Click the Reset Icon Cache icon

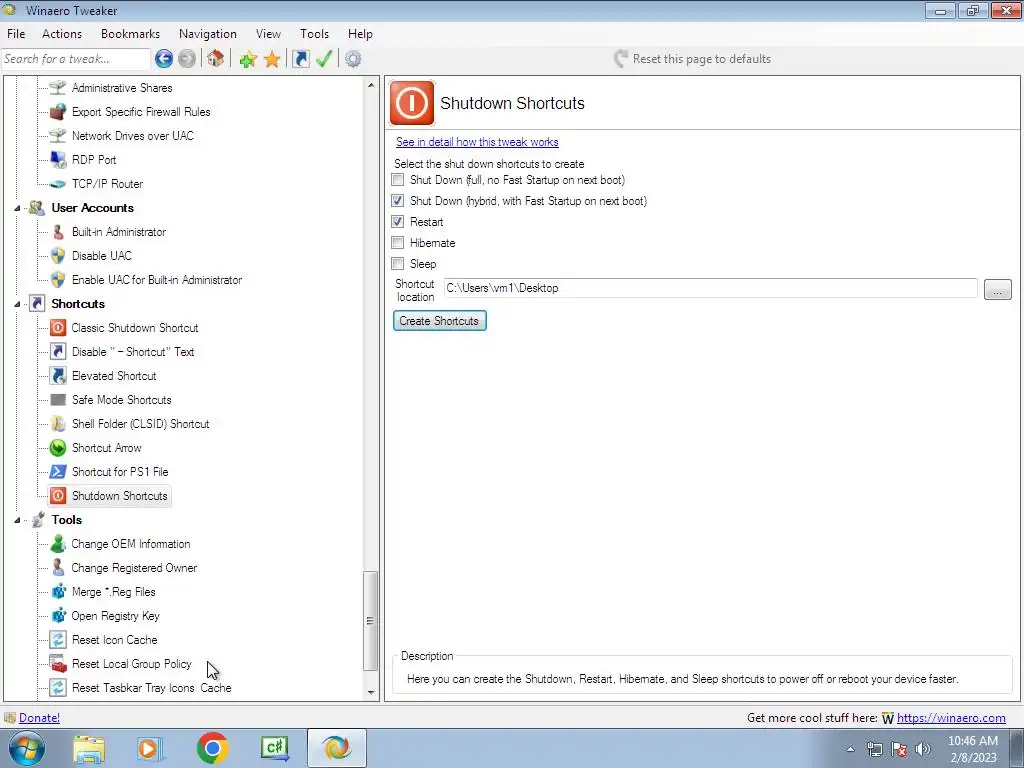pos(58,639)
